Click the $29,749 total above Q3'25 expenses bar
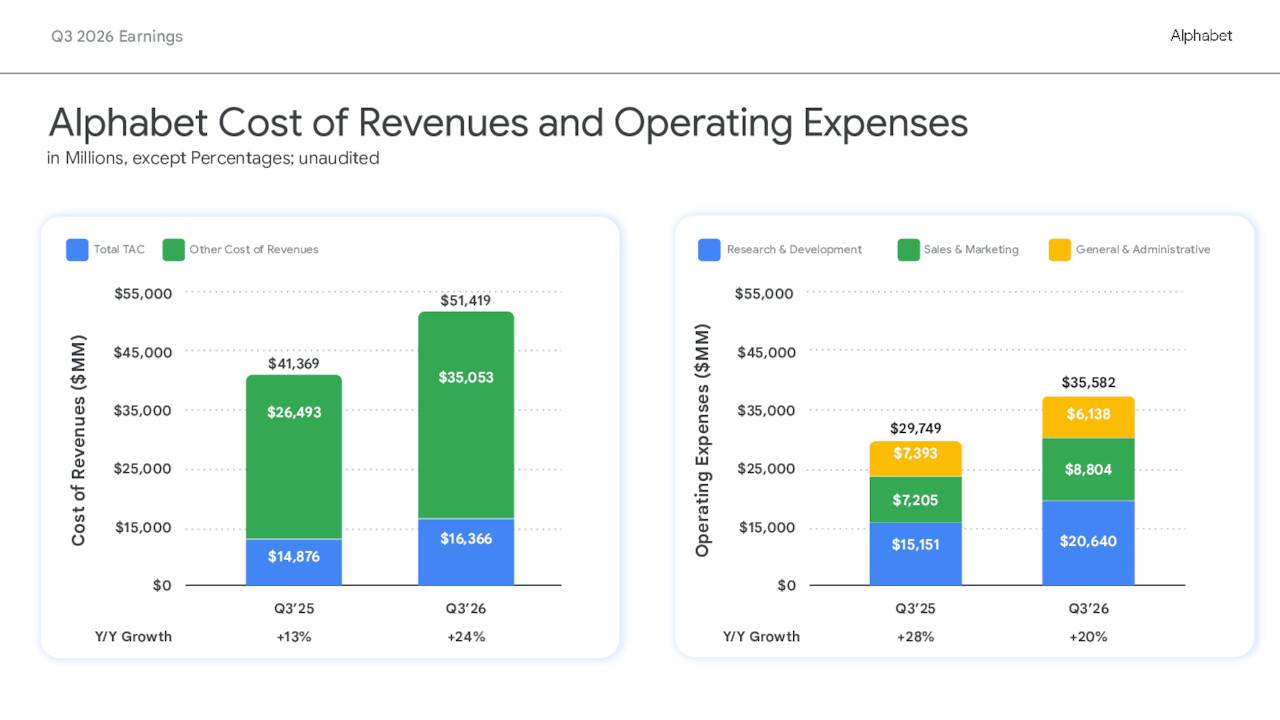The image size is (1280, 720). [x=916, y=429]
